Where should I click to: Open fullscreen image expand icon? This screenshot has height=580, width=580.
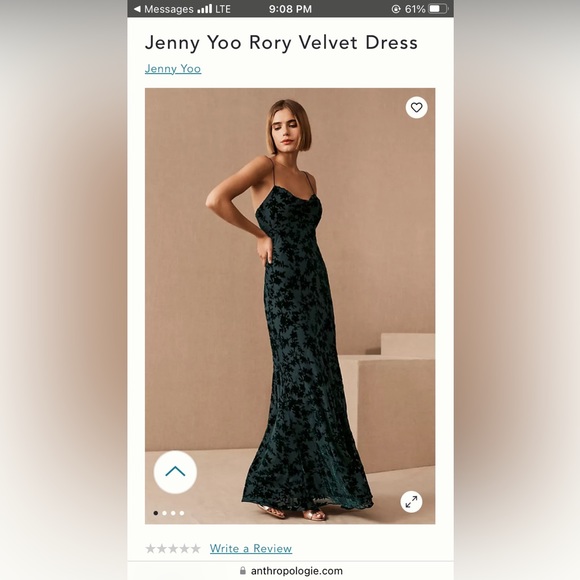[x=411, y=502]
